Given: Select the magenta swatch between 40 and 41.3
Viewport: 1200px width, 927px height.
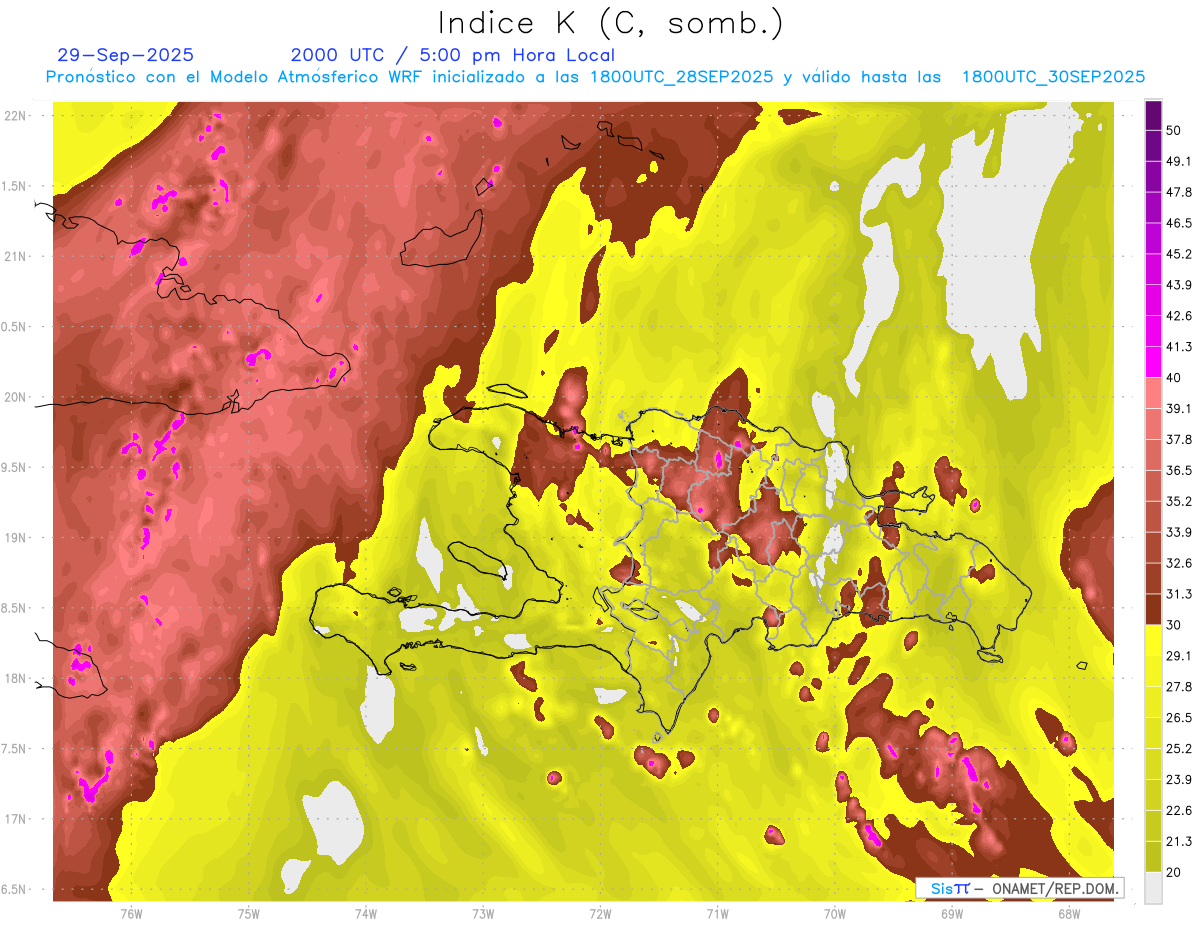Looking at the screenshot, I should tap(1153, 361).
